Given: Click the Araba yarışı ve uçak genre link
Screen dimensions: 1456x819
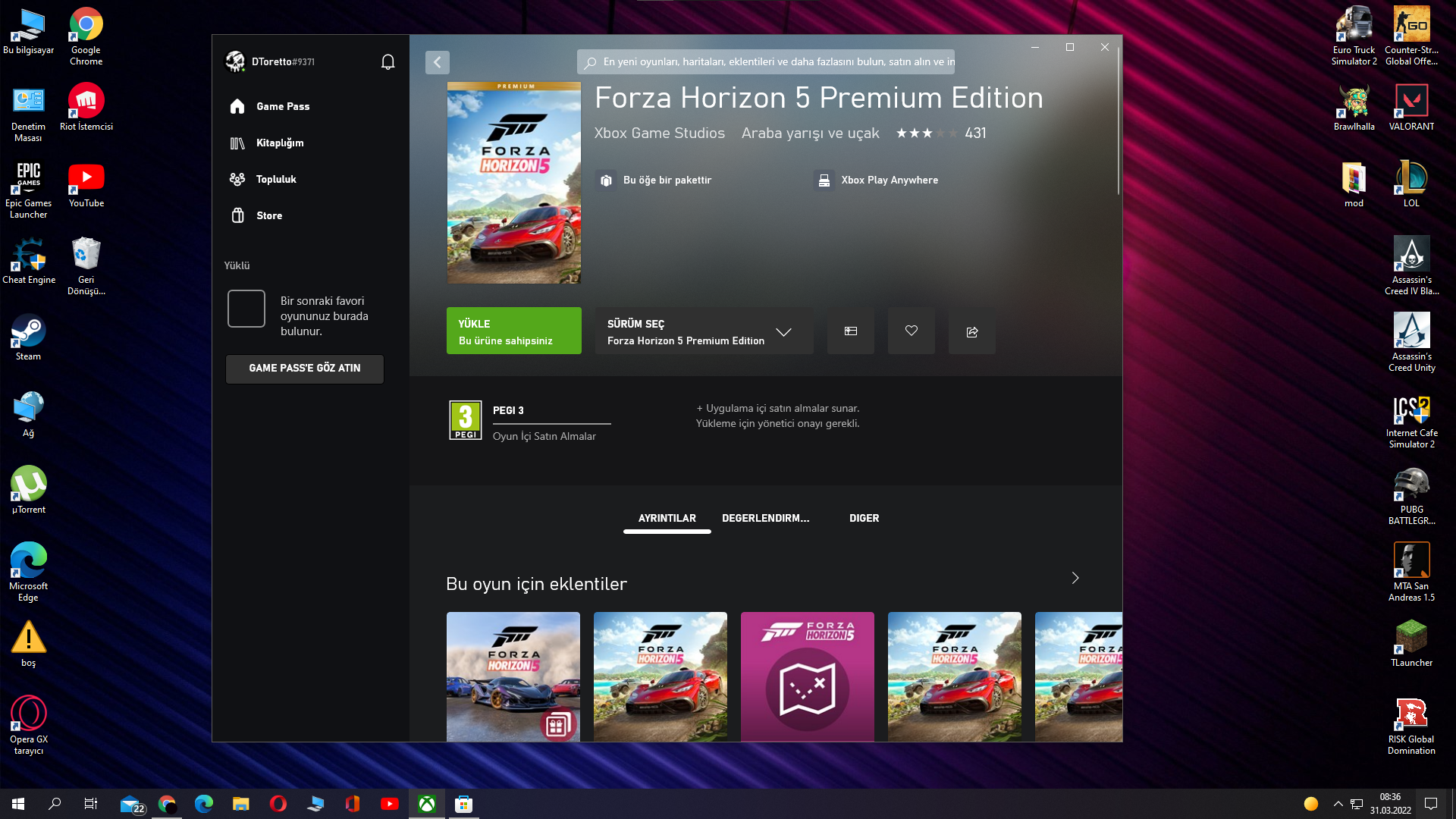Looking at the screenshot, I should [811, 133].
